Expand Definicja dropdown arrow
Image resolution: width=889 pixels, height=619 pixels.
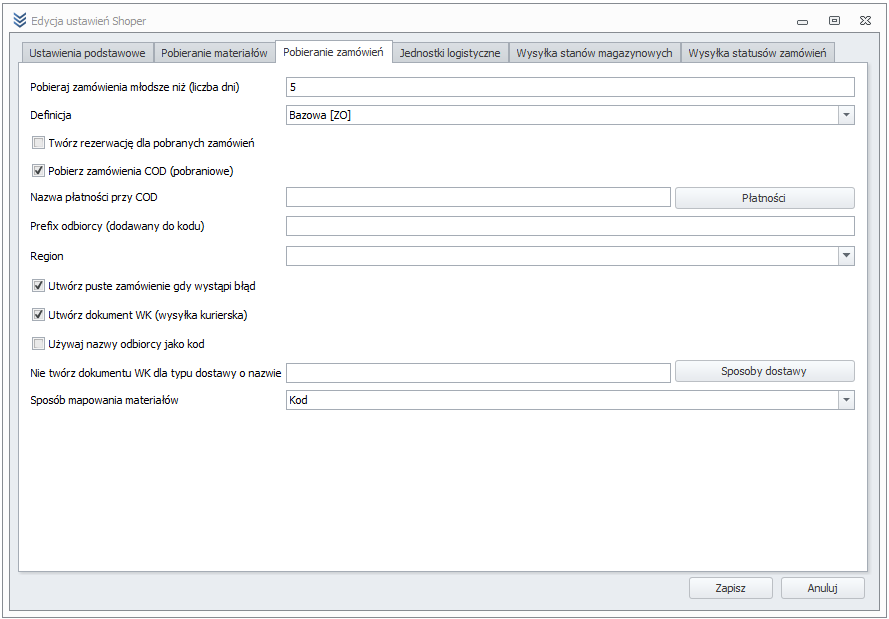846,115
